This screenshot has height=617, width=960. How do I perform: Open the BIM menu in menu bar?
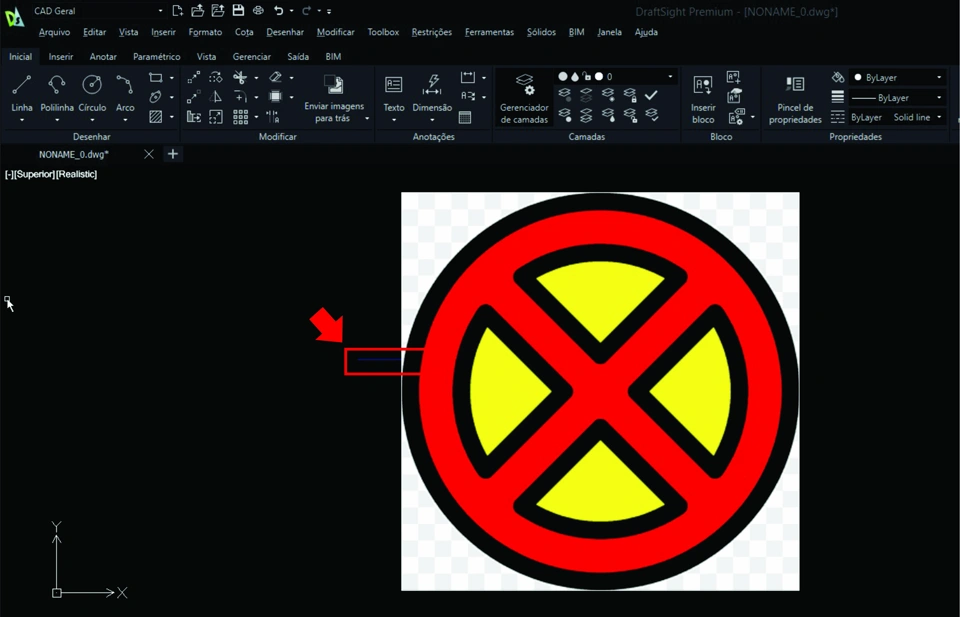576,32
